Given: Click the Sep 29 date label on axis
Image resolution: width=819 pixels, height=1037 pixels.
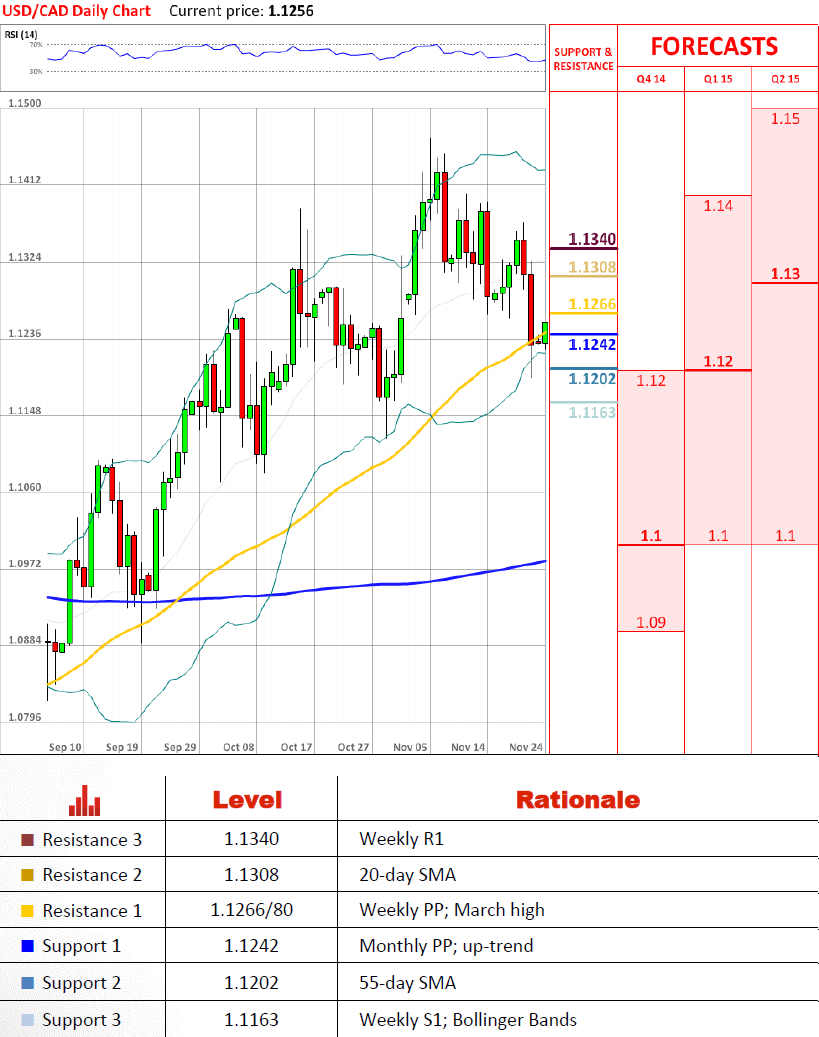Looking at the screenshot, I should point(180,747).
